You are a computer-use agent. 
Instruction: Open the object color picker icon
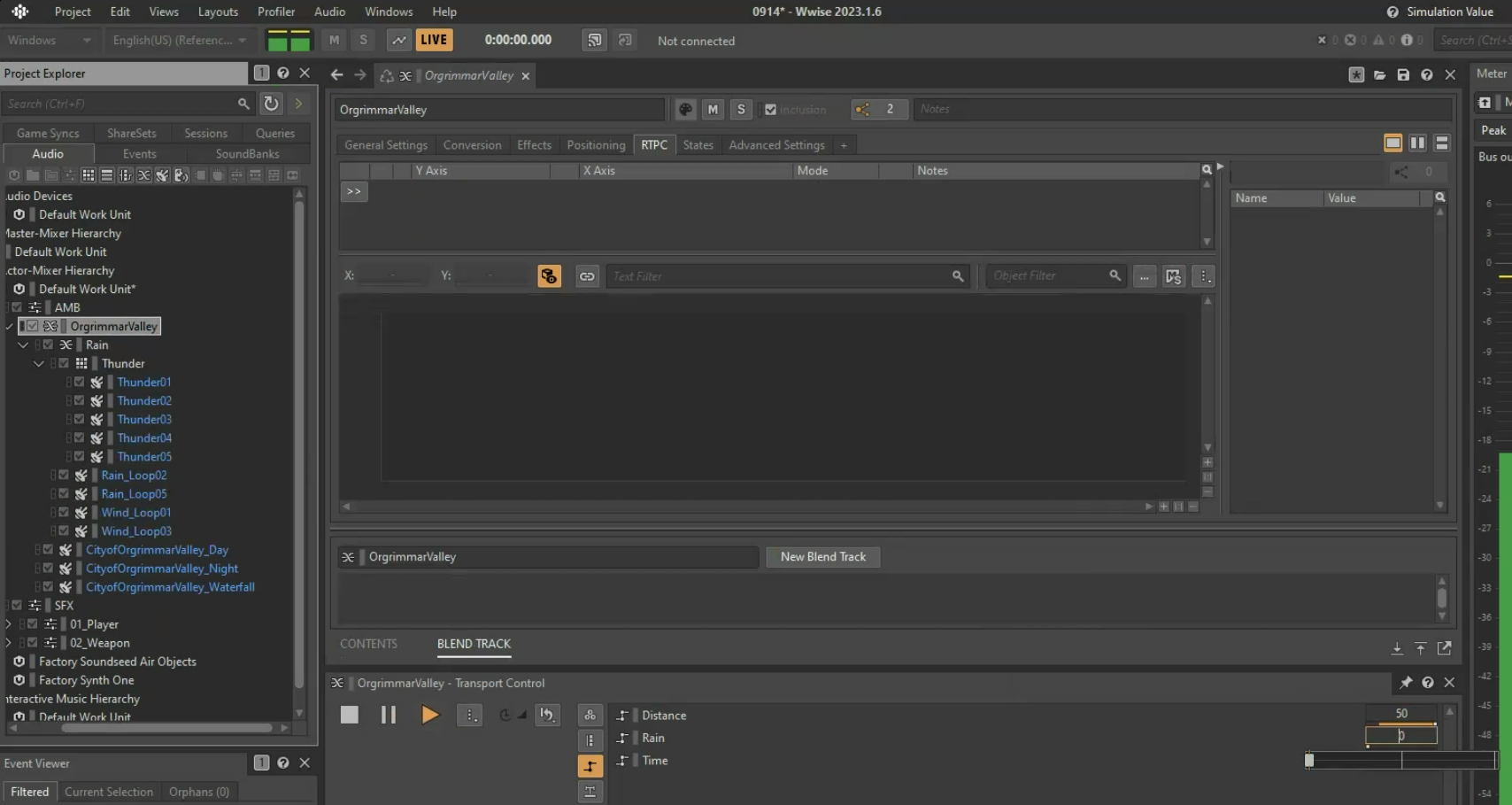[685, 110]
